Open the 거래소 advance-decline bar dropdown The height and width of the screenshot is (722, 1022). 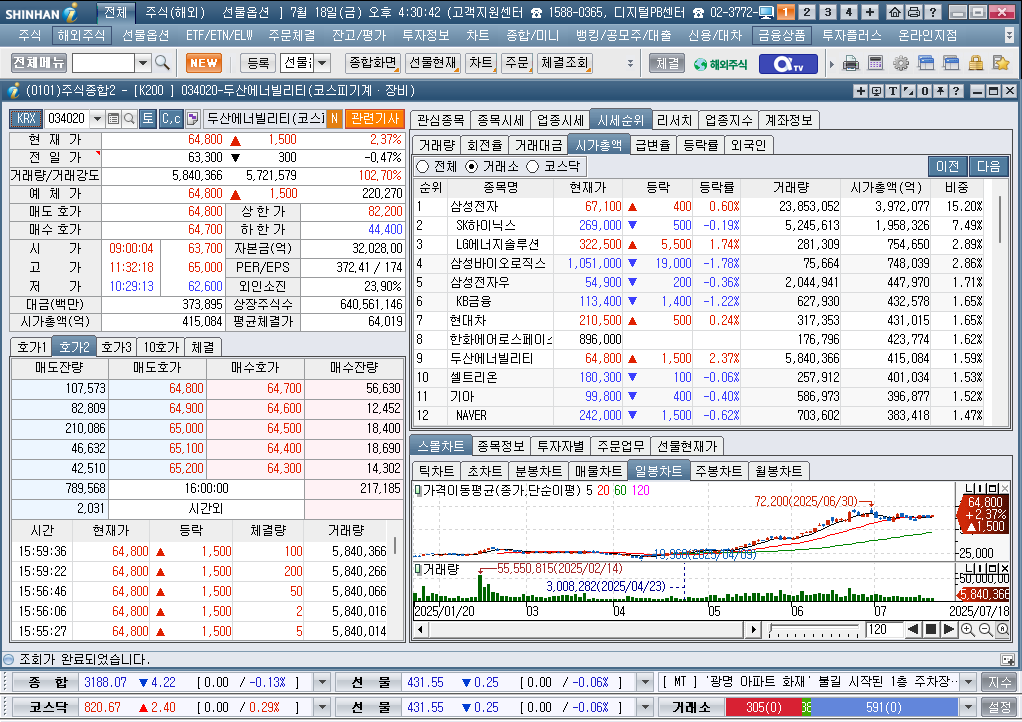tap(969, 707)
